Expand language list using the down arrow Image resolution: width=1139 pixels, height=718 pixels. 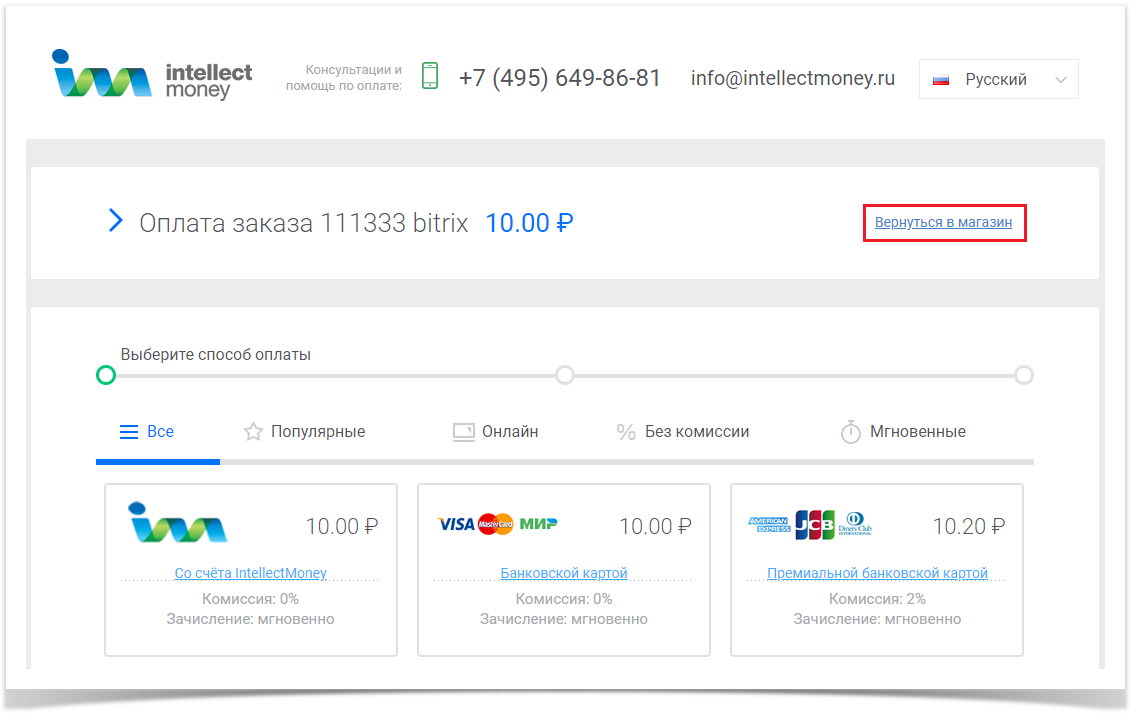[1061, 80]
